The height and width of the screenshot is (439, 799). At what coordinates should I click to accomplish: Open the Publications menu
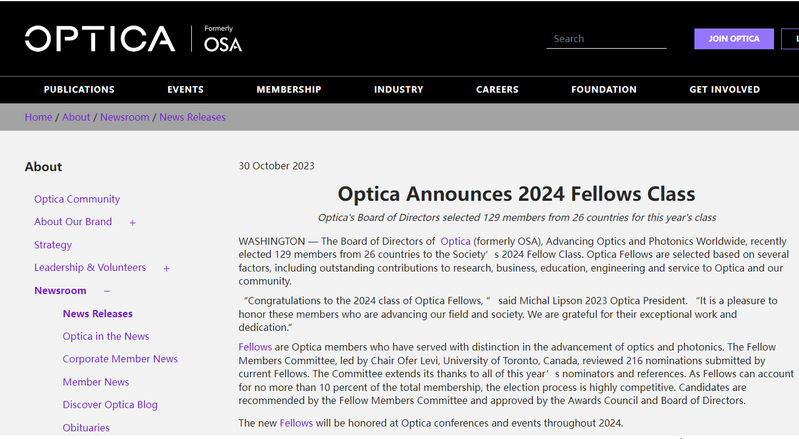[x=79, y=89]
